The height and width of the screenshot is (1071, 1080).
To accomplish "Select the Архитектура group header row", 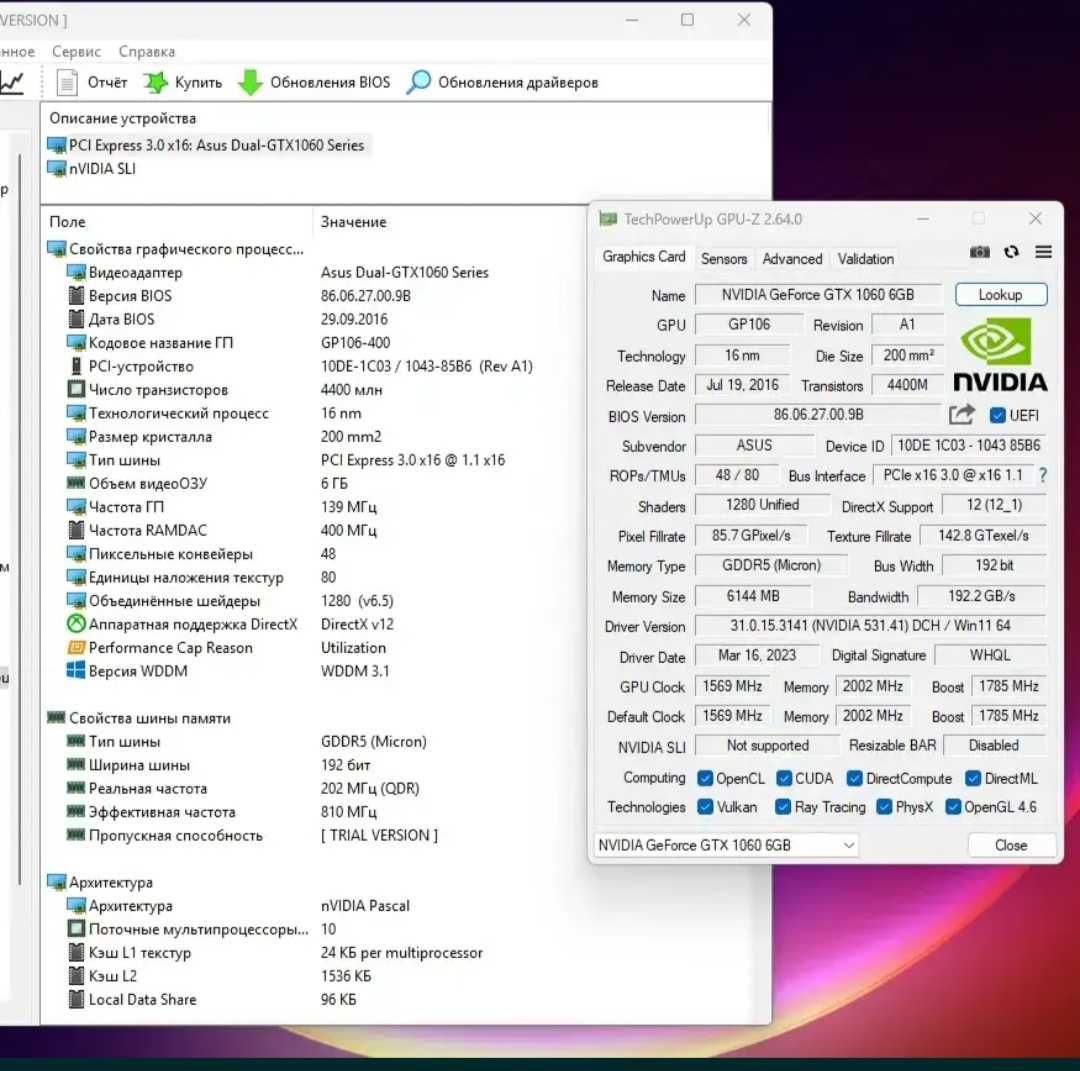I will click(100, 882).
